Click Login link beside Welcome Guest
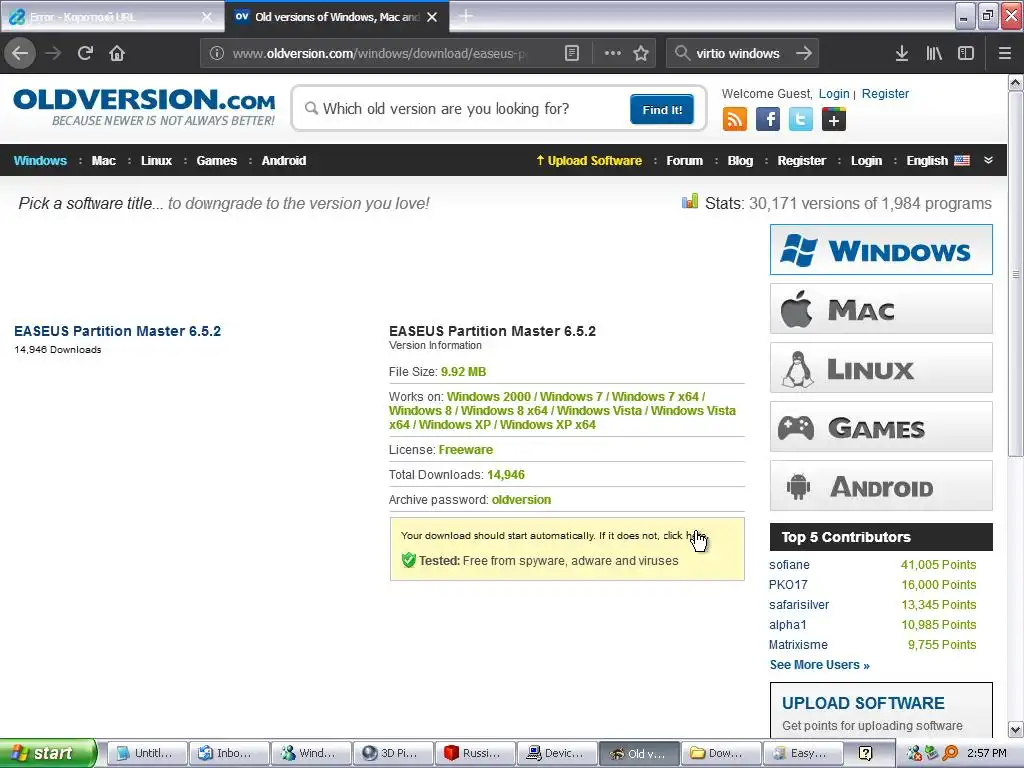Viewport: 1024px width, 768px height. (834, 93)
